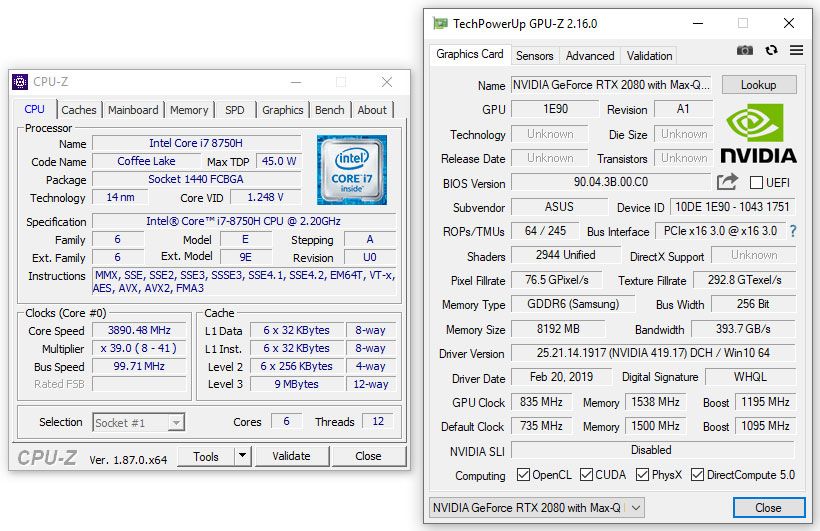Click the Bus Interface question mark
Image resolution: width=820 pixels, height=531 pixels.
pyautogui.click(x=793, y=231)
